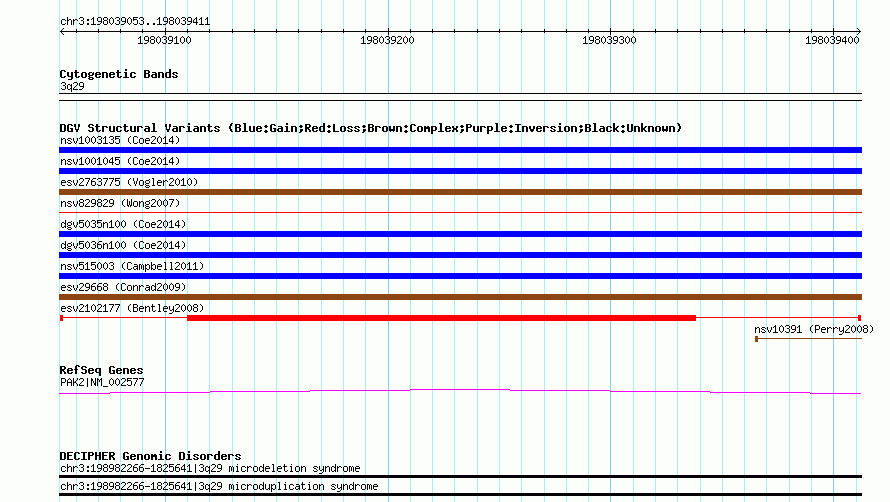
Task: Click the blue bar under dgv5036n100
Action: click(x=460, y=255)
